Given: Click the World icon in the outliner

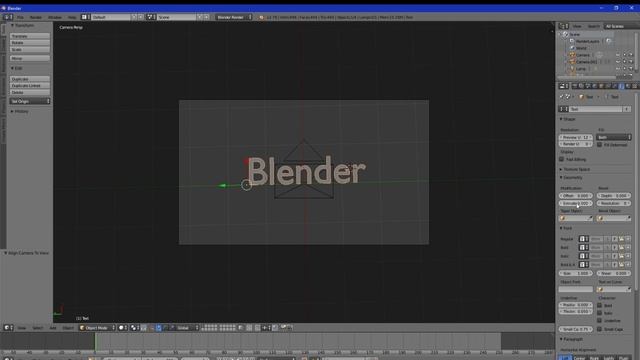Looking at the screenshot, I should (572, 48).
